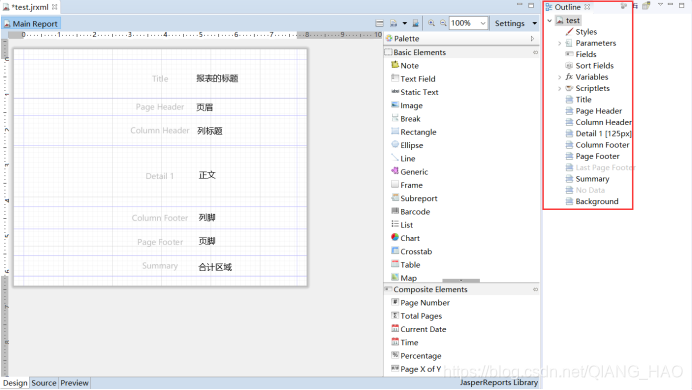
Task: Select Page Footer in Outline tree
Action: (x=593, y=157)
